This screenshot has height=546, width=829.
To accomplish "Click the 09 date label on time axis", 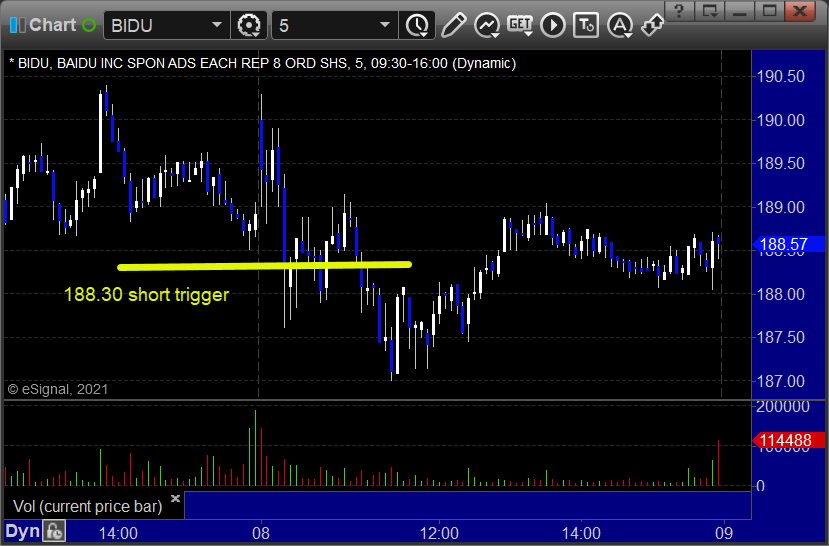I will 724,533.
